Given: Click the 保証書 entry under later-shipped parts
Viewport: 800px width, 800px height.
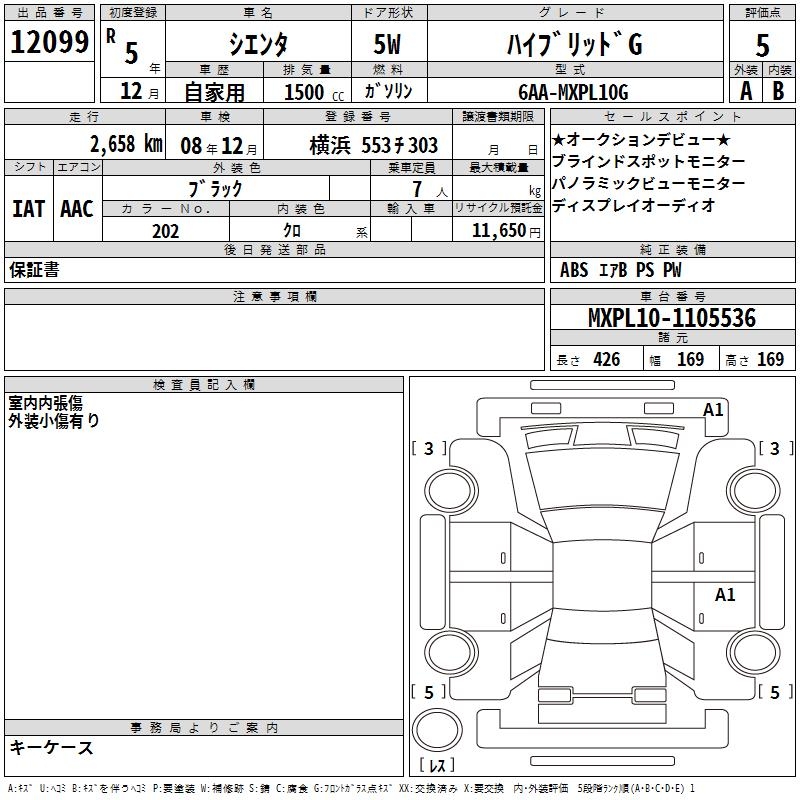Looking at the screenshot, I should pos(33,270).
